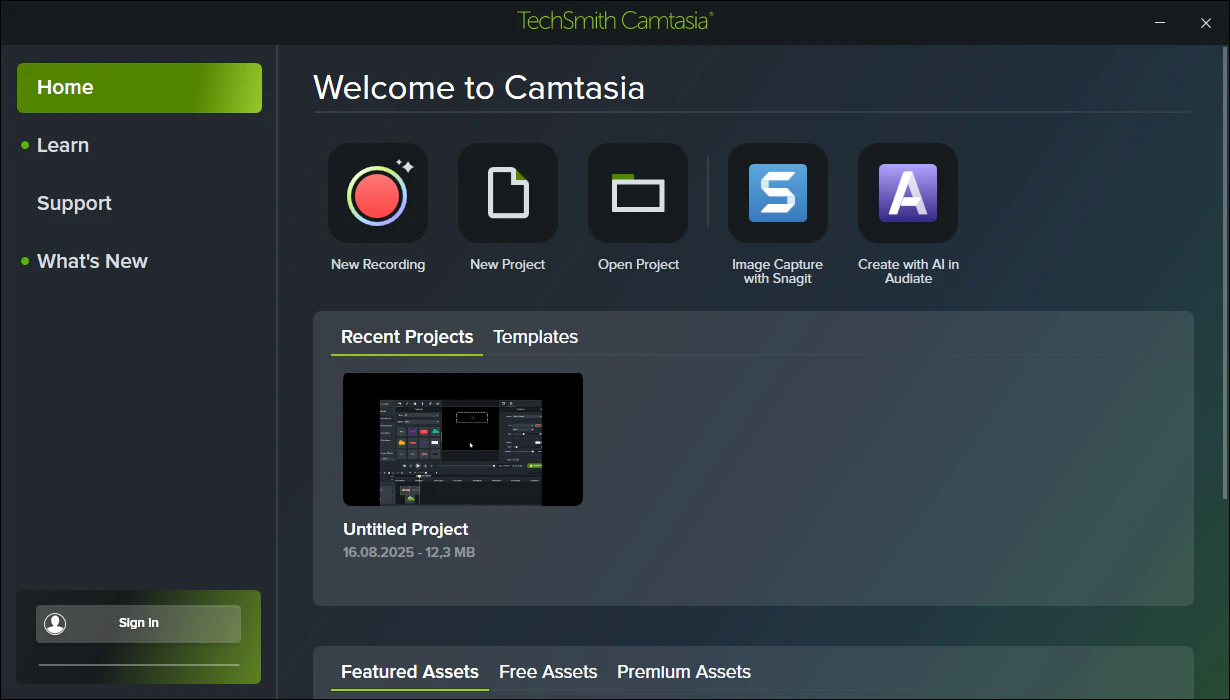Open What's New in the sidebar
1230x700 pixels.
92,261
